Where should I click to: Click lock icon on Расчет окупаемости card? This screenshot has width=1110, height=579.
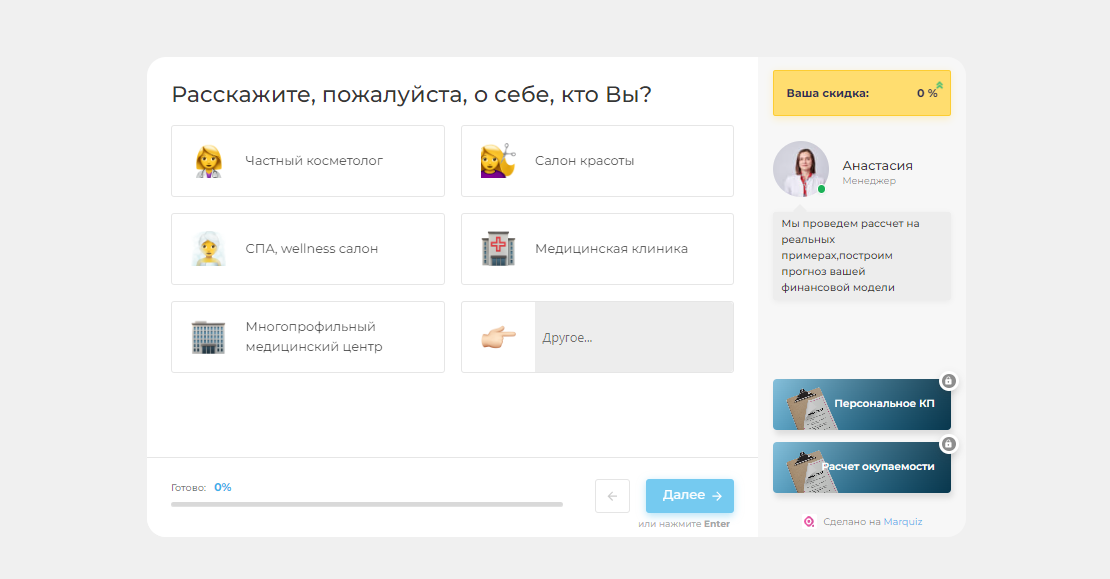[948, 444]
